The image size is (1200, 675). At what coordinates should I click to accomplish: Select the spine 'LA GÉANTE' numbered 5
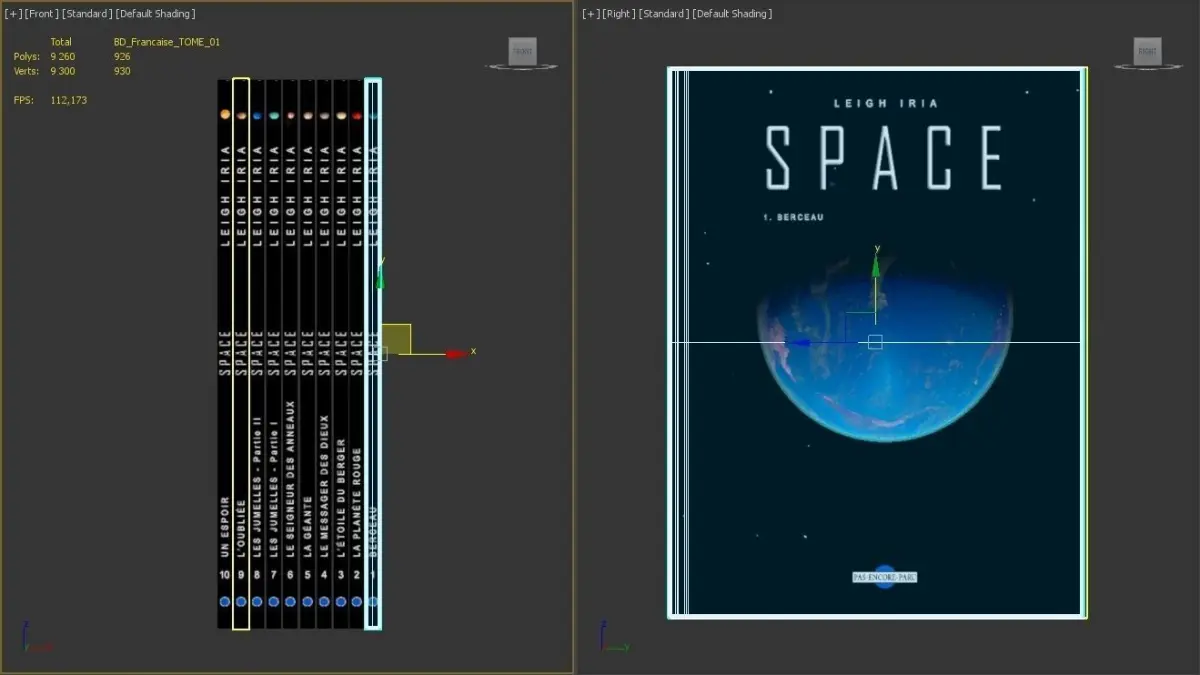[x=307, y=354]
